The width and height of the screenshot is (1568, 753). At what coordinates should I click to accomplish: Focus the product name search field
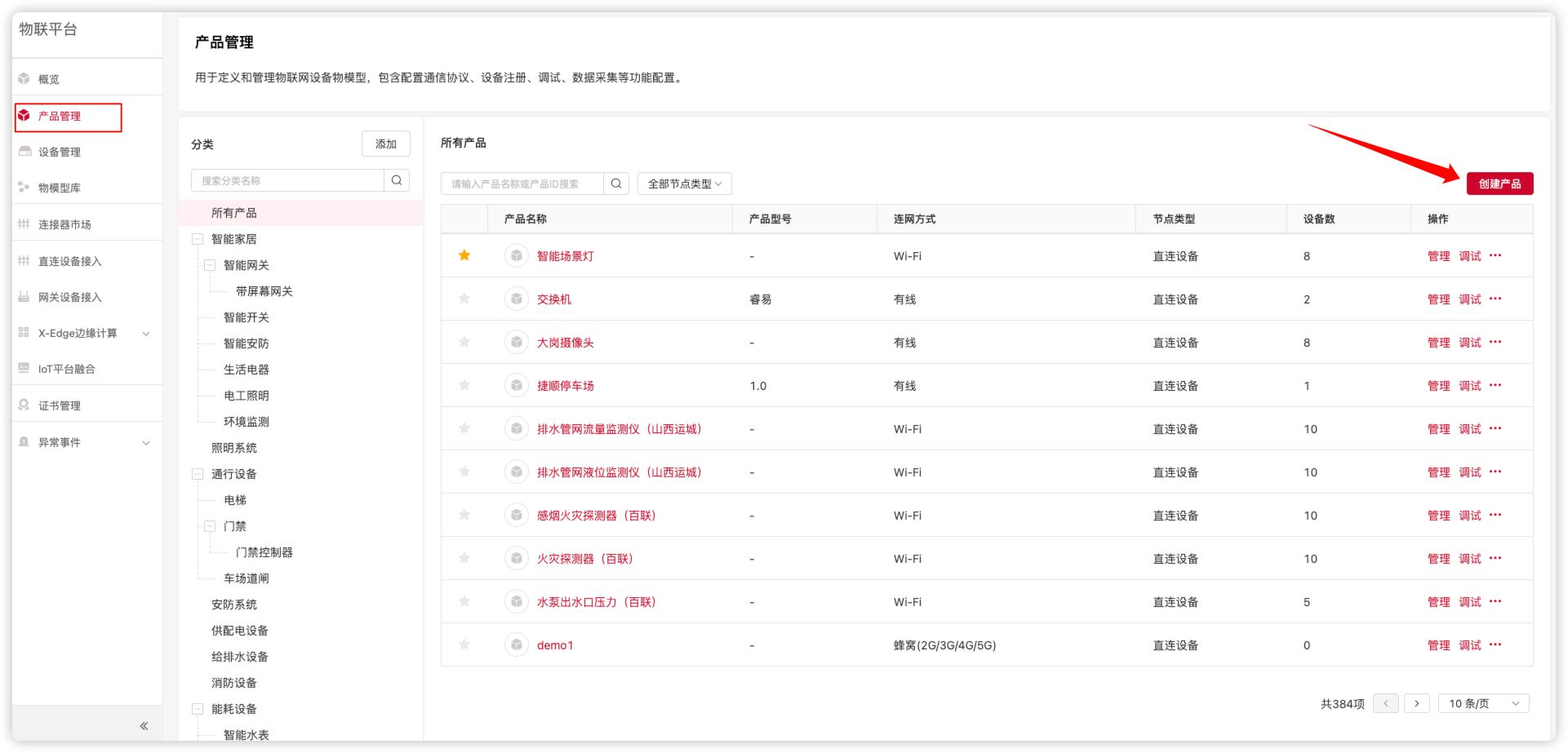[522, 184]
